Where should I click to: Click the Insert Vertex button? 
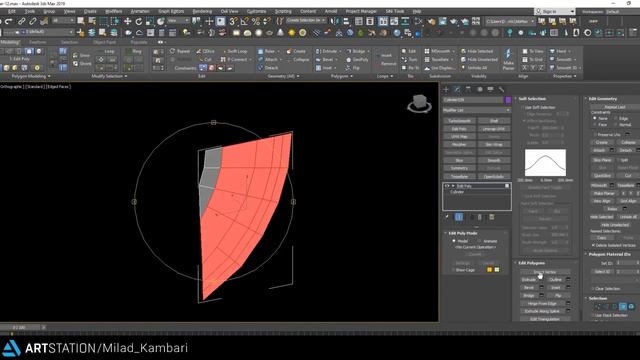pyautogui.click(x=544, y=272)
